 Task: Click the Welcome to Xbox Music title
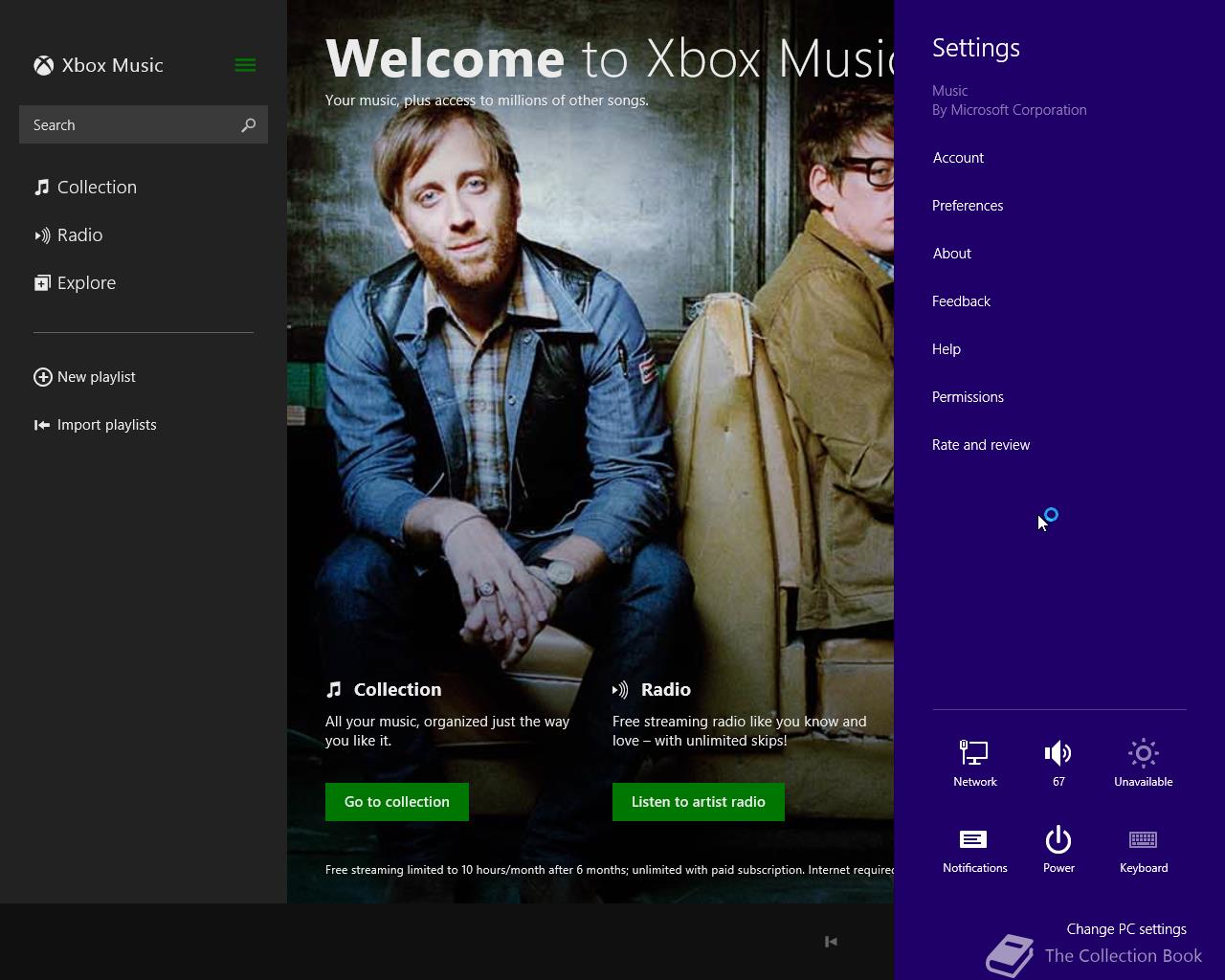click(609, 57)
